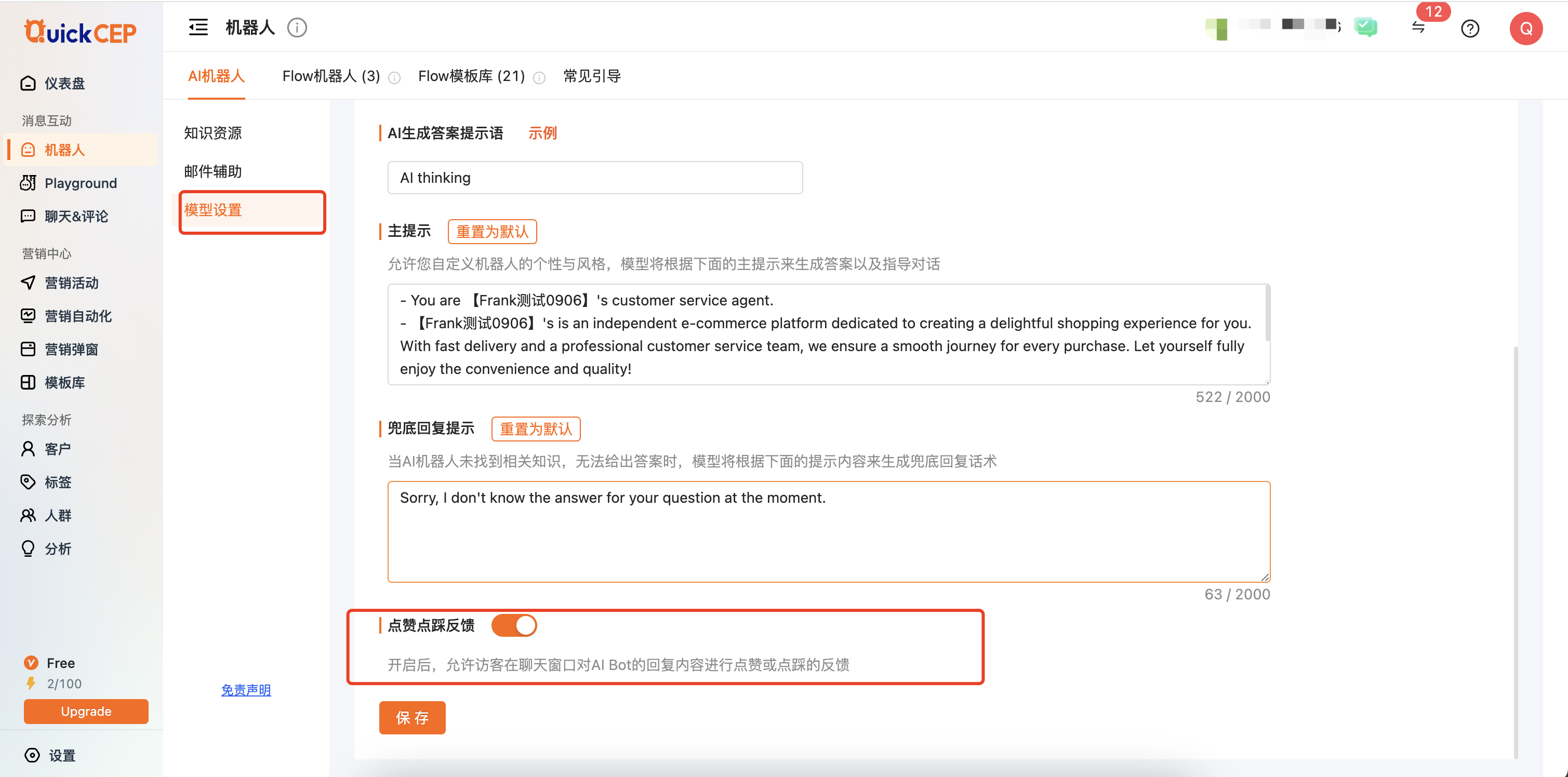
Task: Click 重置为默认 next to 主提示
Action: [492, 231]
